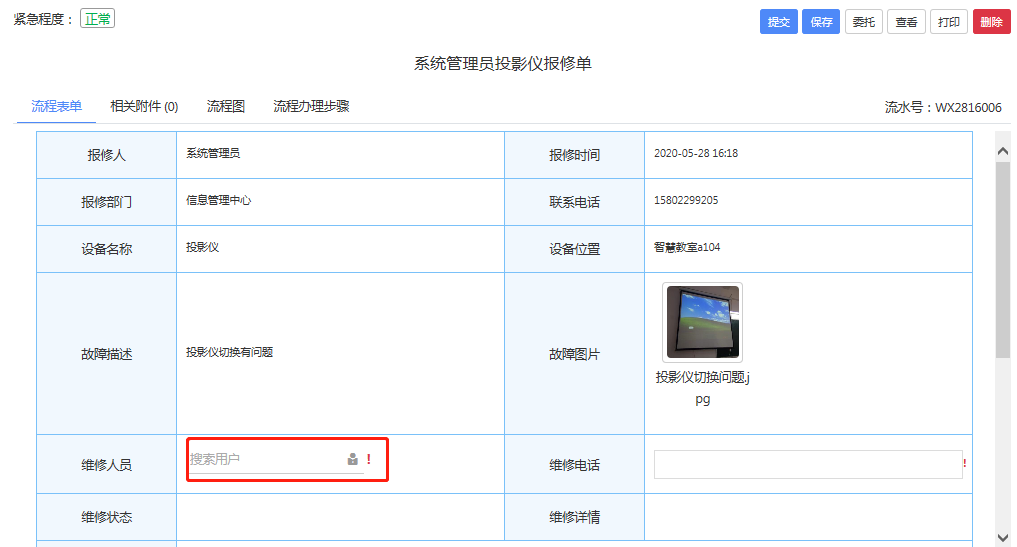The height and width of the screenshot is (547, 1017).
Task: Click the 维修电话 label cell
Action: [x=575, y=465]
